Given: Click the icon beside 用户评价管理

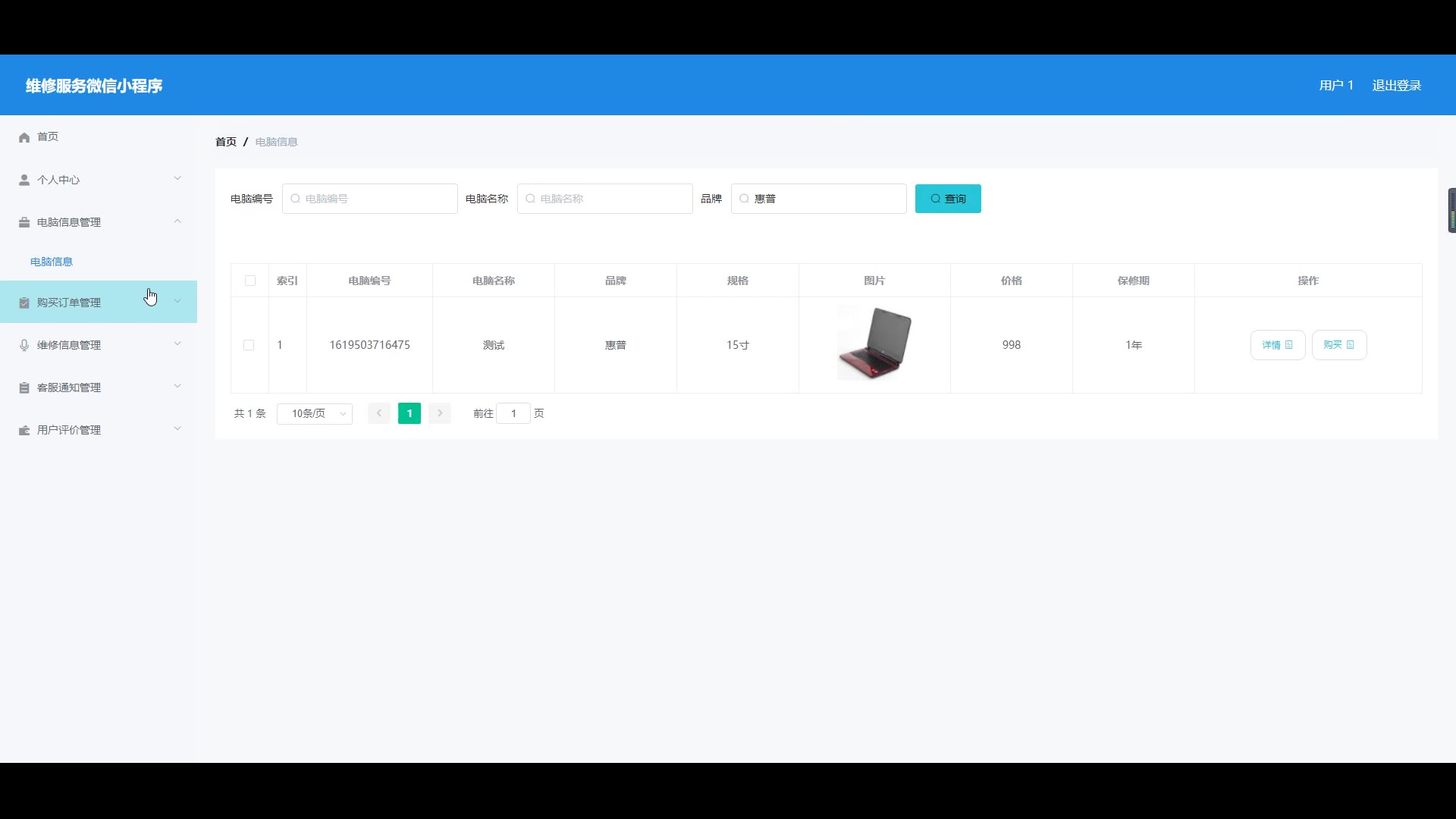Looking at the screenshot, I should click(x=24, y=430).
